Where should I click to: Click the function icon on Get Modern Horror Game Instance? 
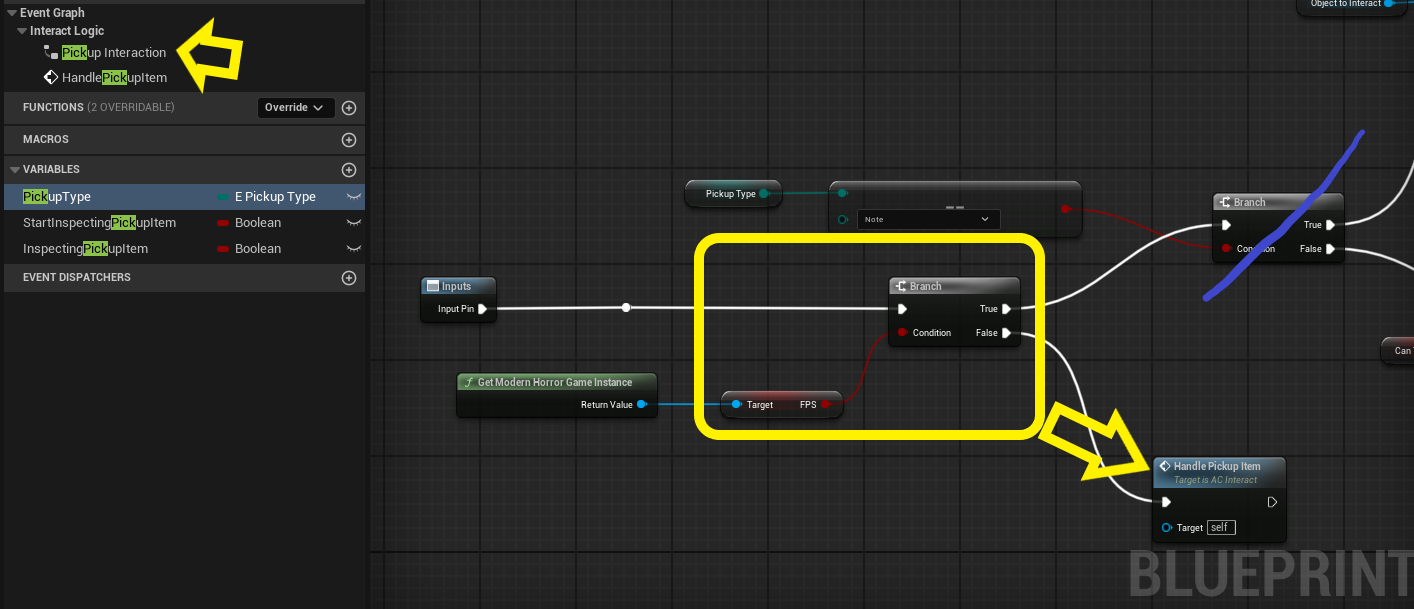467,382
